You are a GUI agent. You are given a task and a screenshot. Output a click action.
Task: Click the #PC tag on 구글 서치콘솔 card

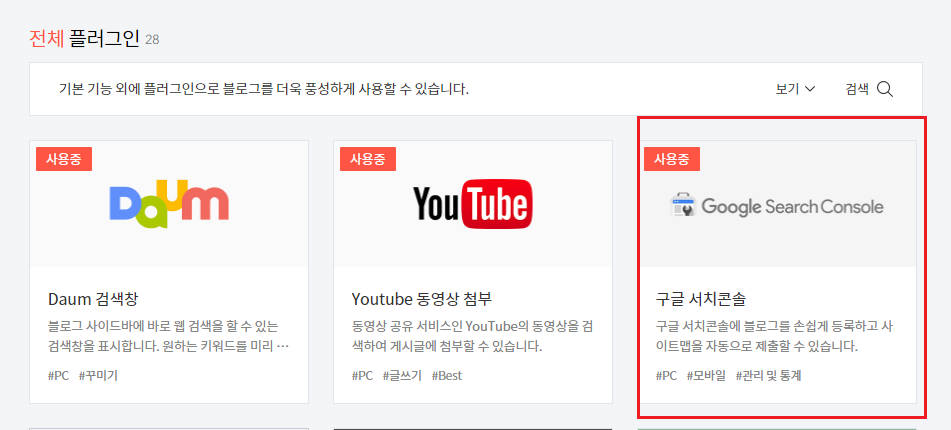coord(666,375)
